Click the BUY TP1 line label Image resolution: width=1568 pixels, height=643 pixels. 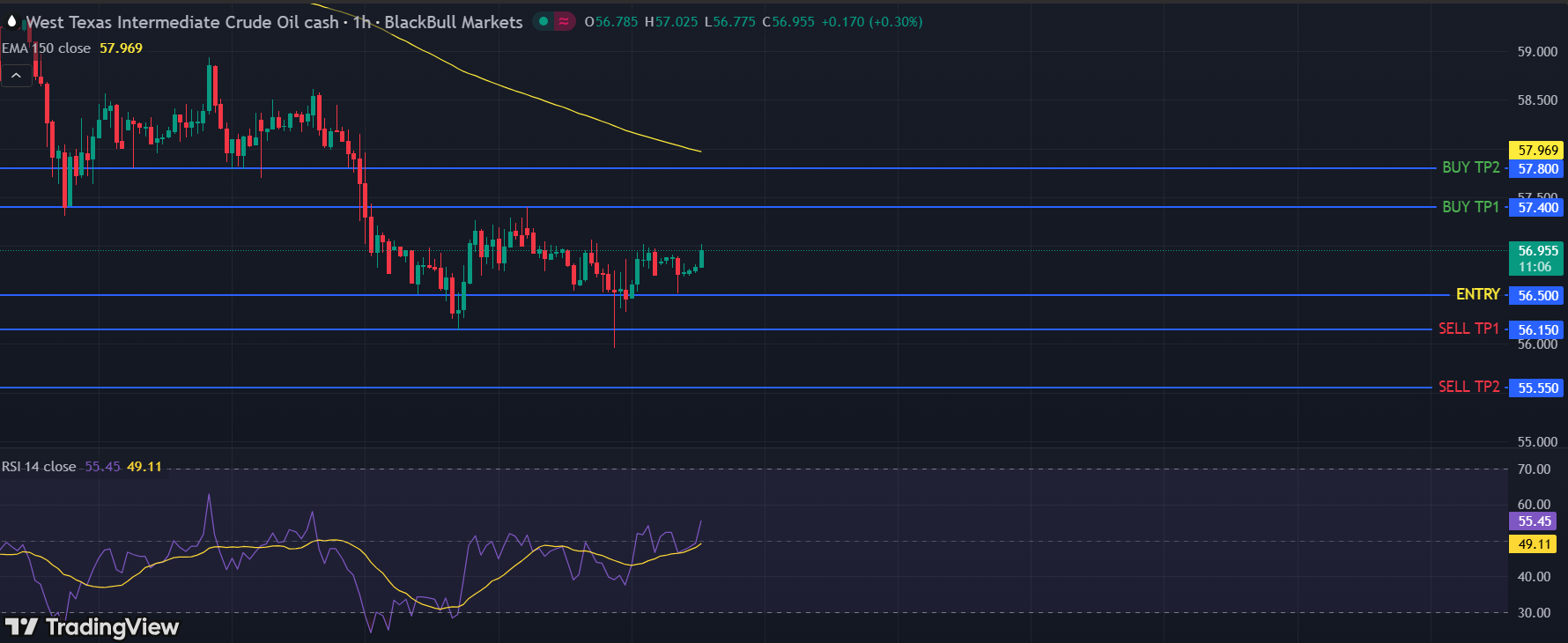click(x=1470, y=207)
